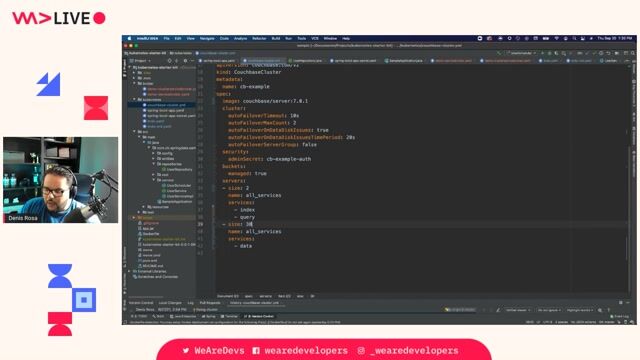This screenshot has height=360, width=640.
Task: Open the VCS menu
Action: (315, 38)
